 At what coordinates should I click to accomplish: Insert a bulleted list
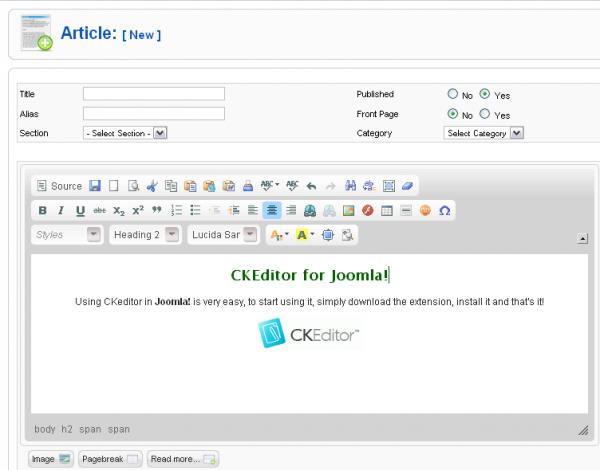tap(196, 211)
